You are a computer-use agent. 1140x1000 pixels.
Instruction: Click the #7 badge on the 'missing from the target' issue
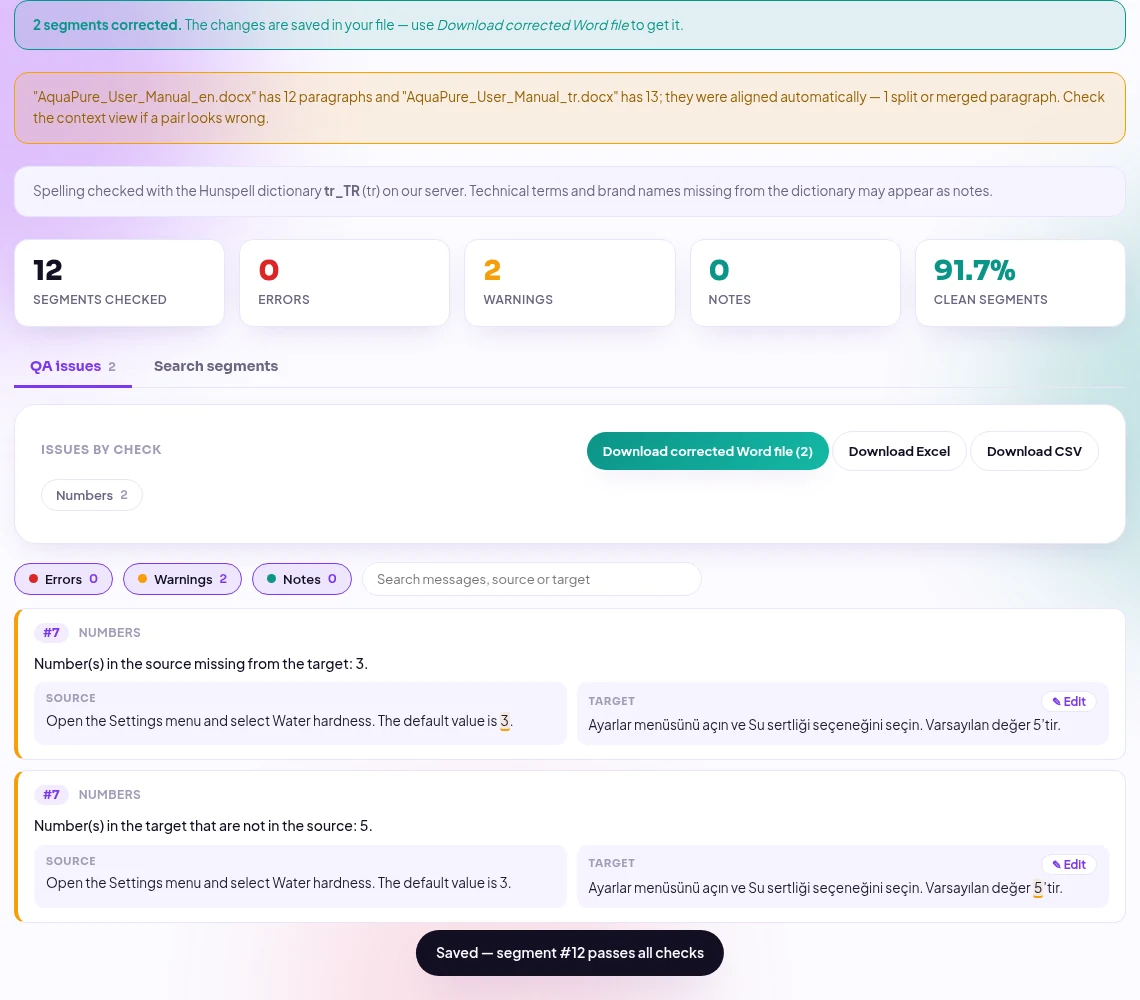click(x=51, y=633)
